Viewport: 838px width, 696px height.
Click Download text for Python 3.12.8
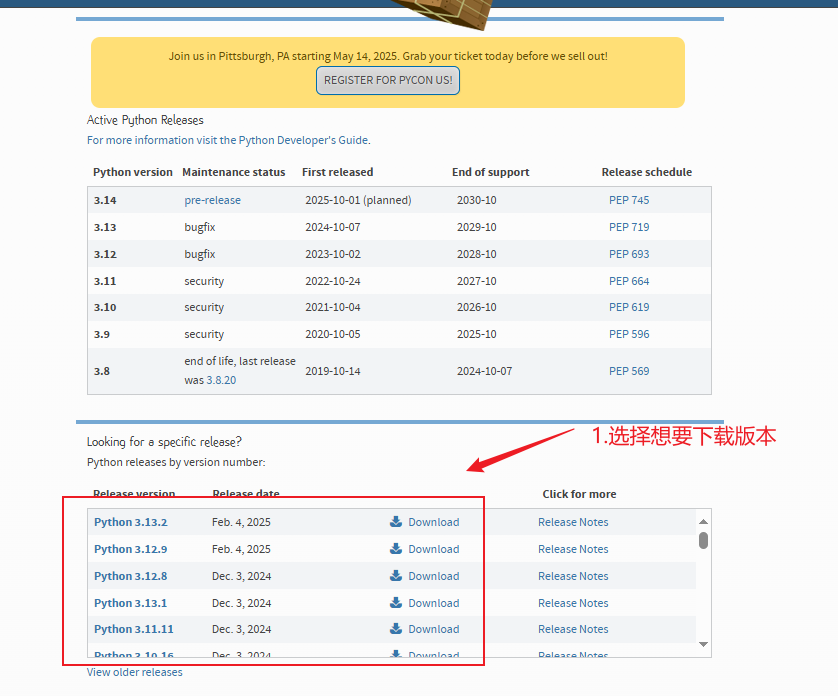(434, 576)
